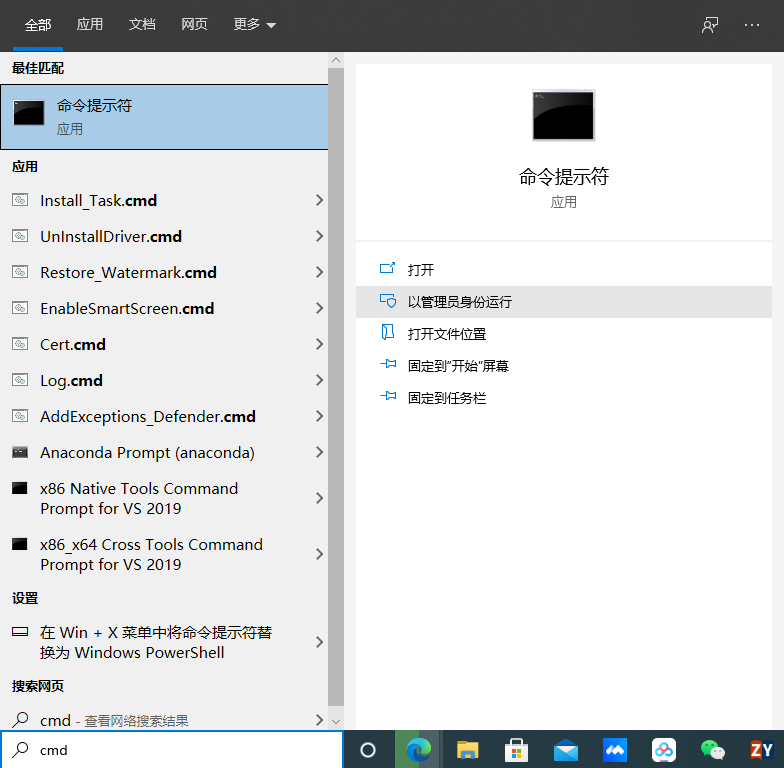Open Microsoft Store from the taskbar
The width and height of the screenshot is (784, 768).
pos(516,750)
